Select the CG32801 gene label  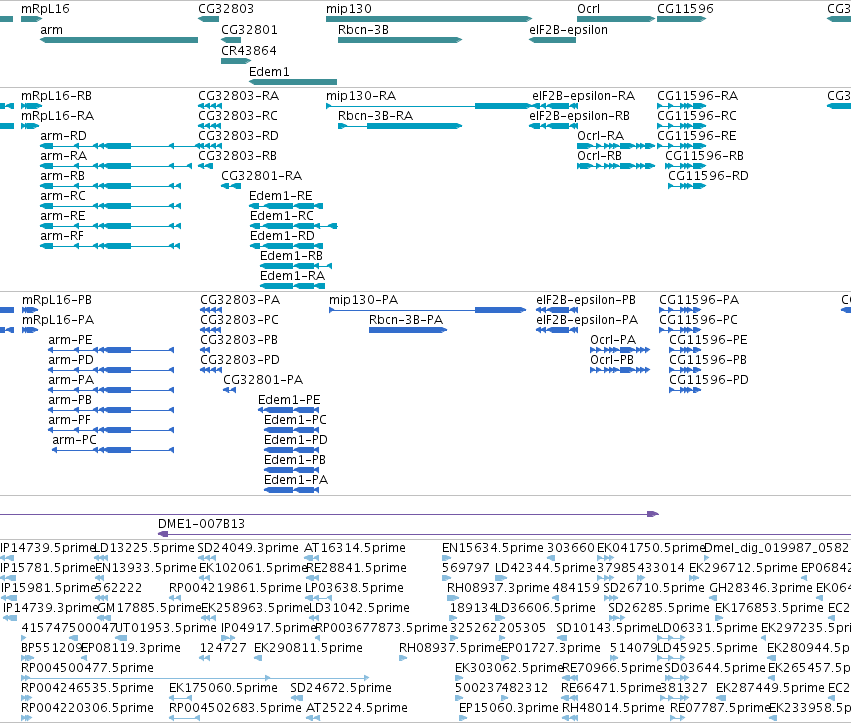[249, 30]
